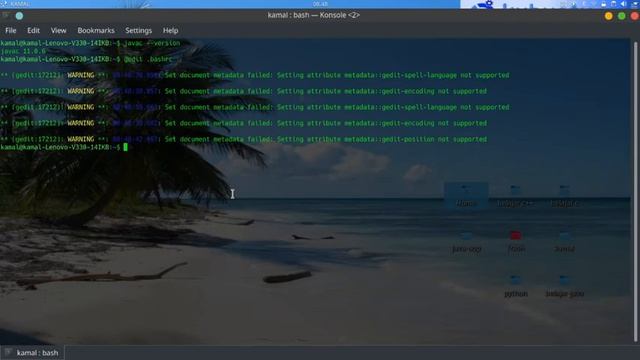The image size is (640, 360).
Task: Click the 'javac --version' command line
Action: [x=90, y=43]
